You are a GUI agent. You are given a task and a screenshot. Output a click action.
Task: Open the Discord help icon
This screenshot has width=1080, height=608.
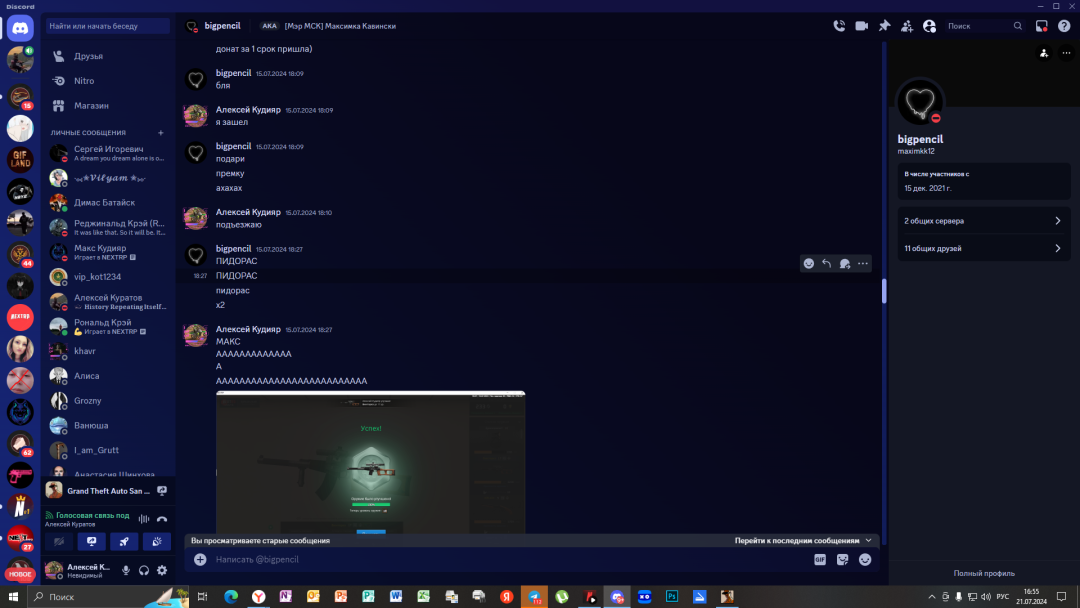pos(1064,26)
